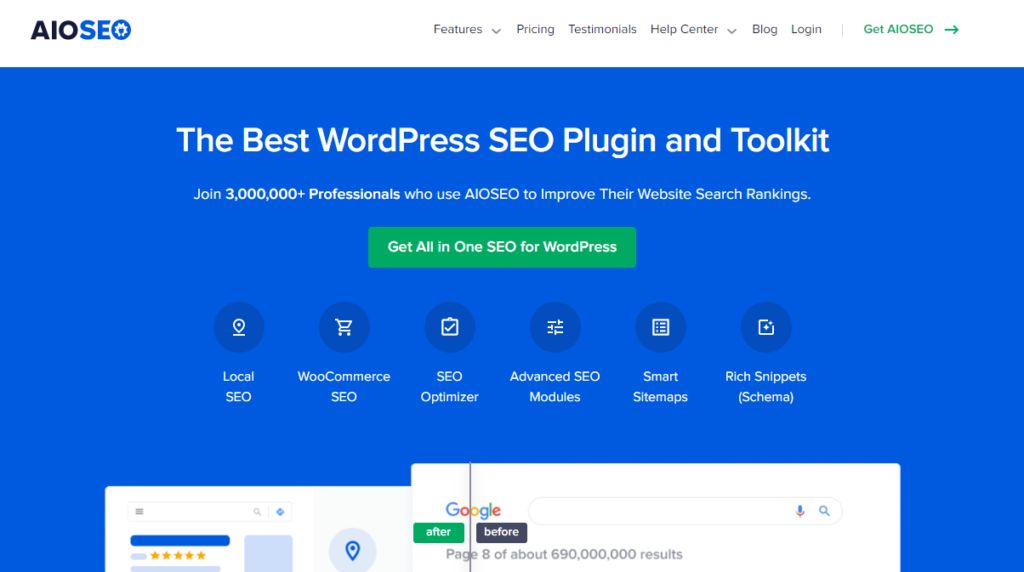Click the Local SEO label

click(238, 387)
